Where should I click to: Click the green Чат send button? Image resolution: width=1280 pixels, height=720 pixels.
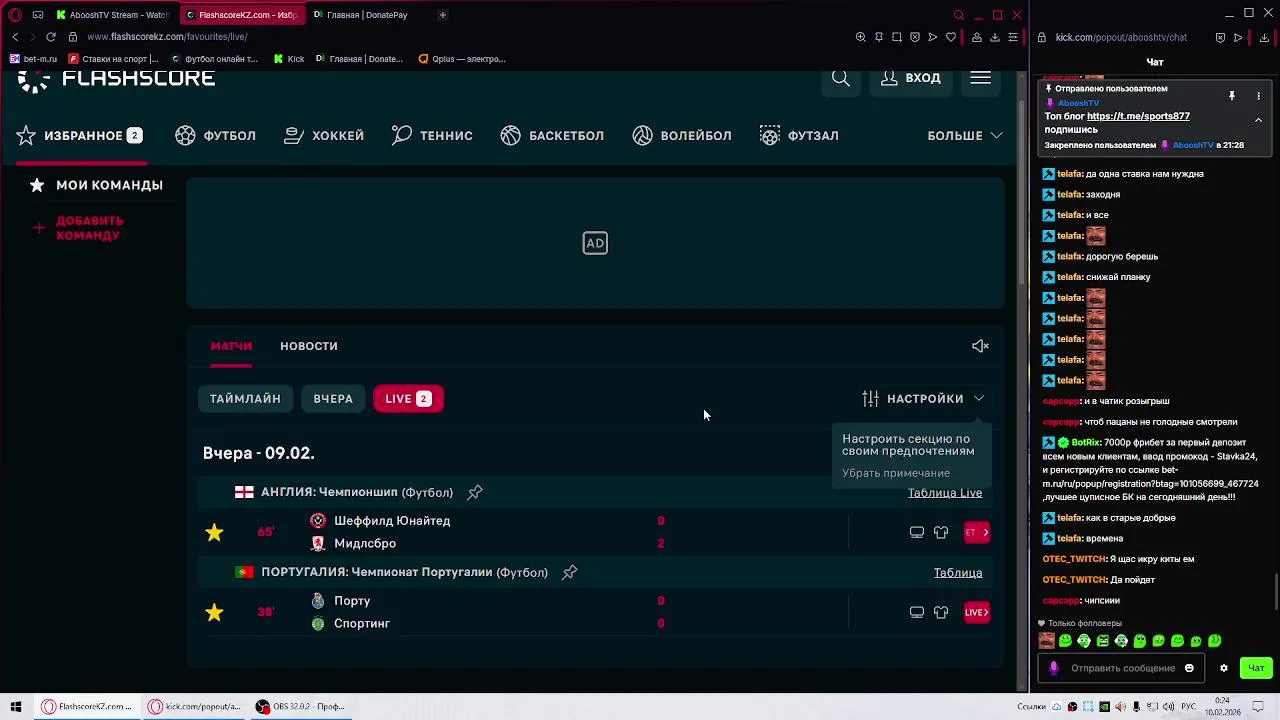[1256, 668]
